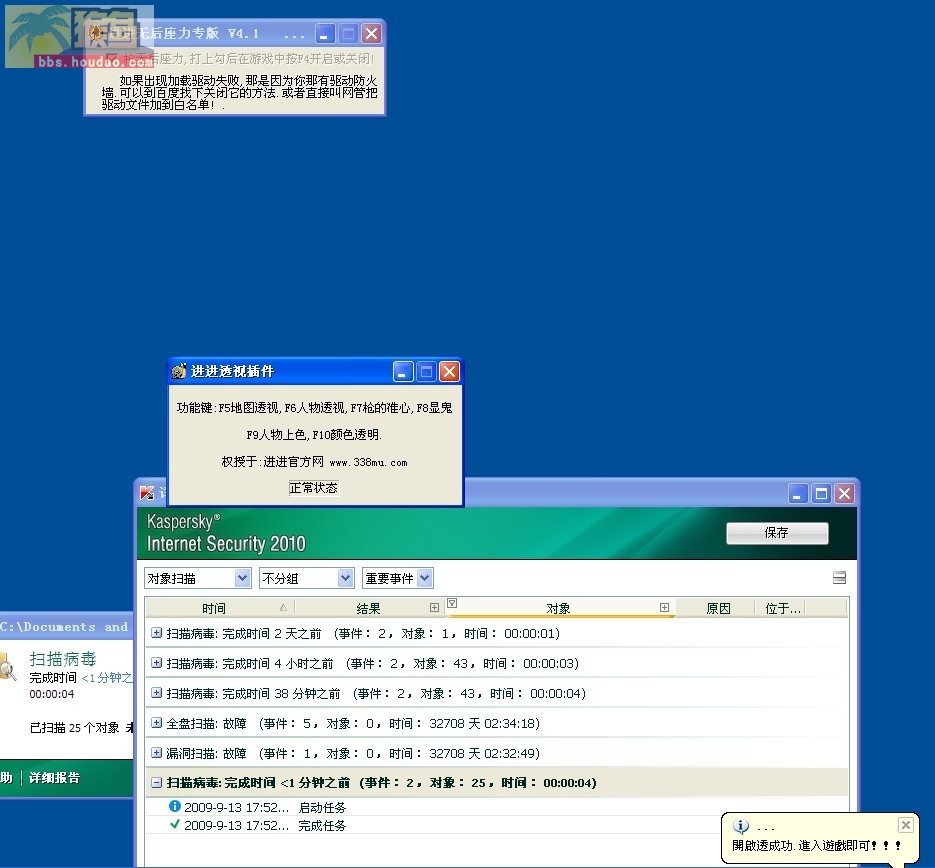The image size is (935, 868).
Task: Open the 不分组 grouping dropdown
Action: coord(345,578)
